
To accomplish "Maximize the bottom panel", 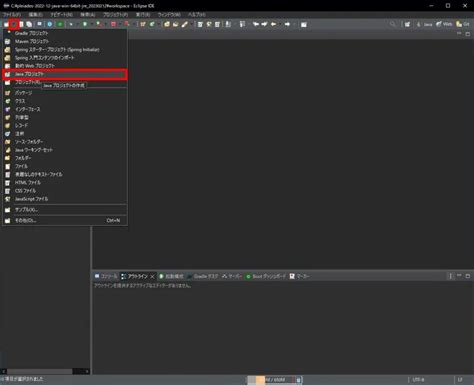I will [x=468, y=276].
